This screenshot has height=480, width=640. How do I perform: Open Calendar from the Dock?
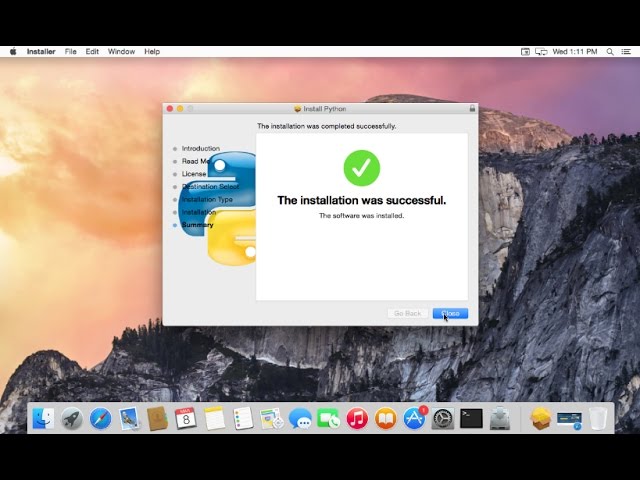(186, 418)
